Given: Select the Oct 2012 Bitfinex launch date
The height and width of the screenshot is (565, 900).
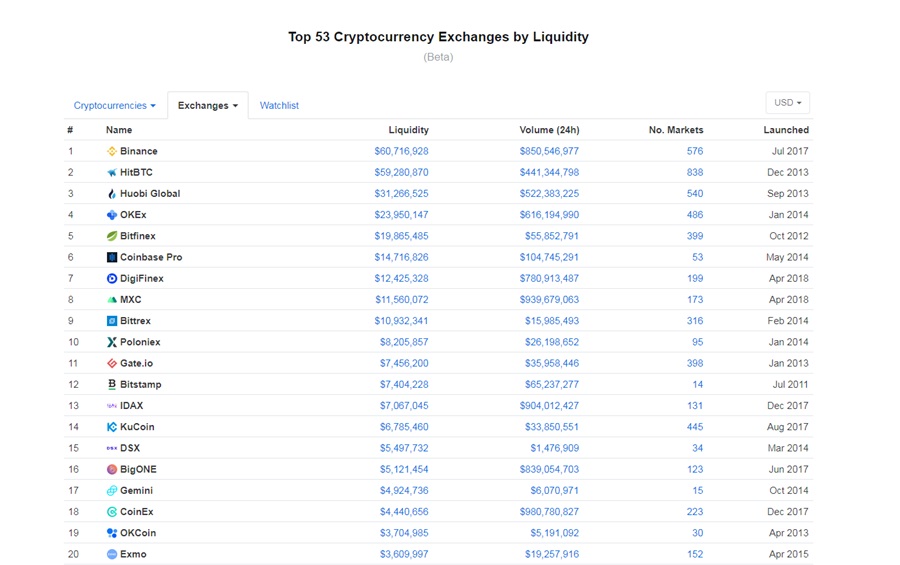Looking at the screenshot, I should click(x=789, y=236).
